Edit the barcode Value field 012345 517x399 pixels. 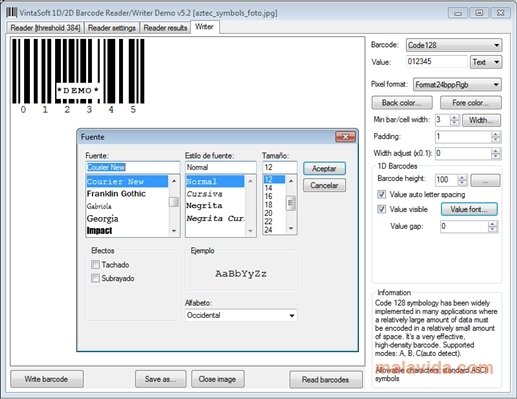coord(437,61)
